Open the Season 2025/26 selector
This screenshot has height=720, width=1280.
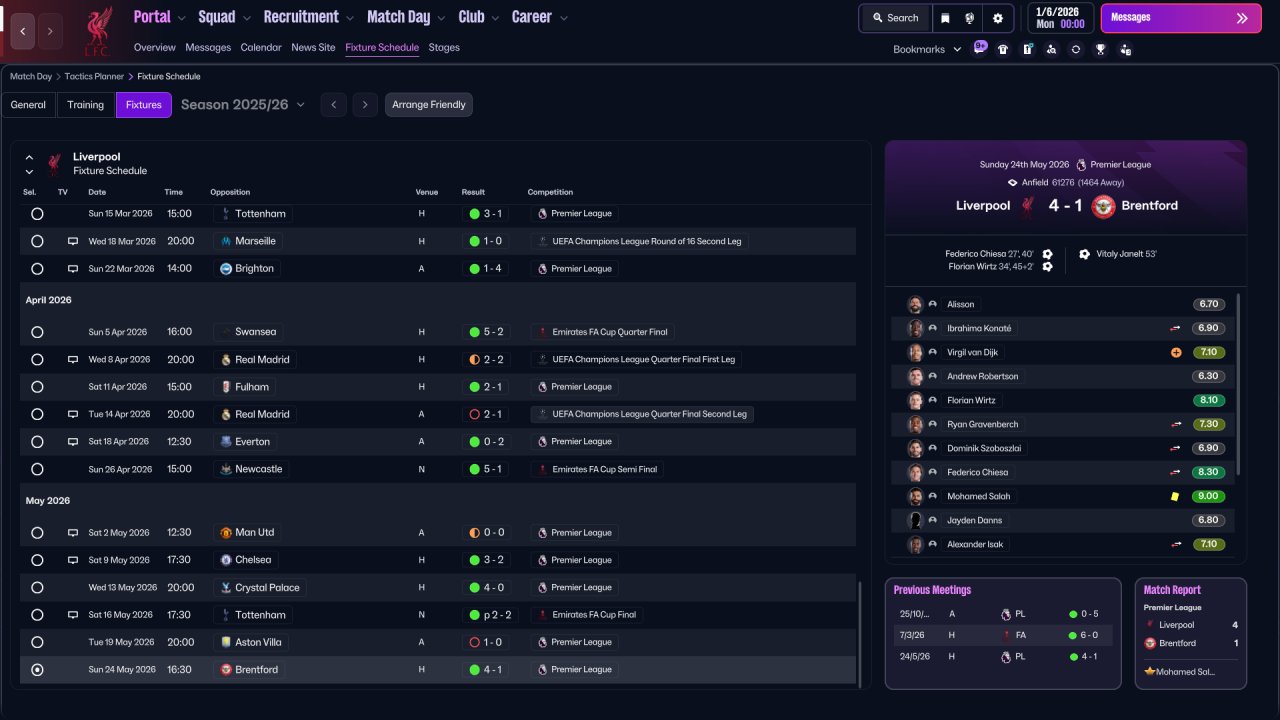click(243, 105)
